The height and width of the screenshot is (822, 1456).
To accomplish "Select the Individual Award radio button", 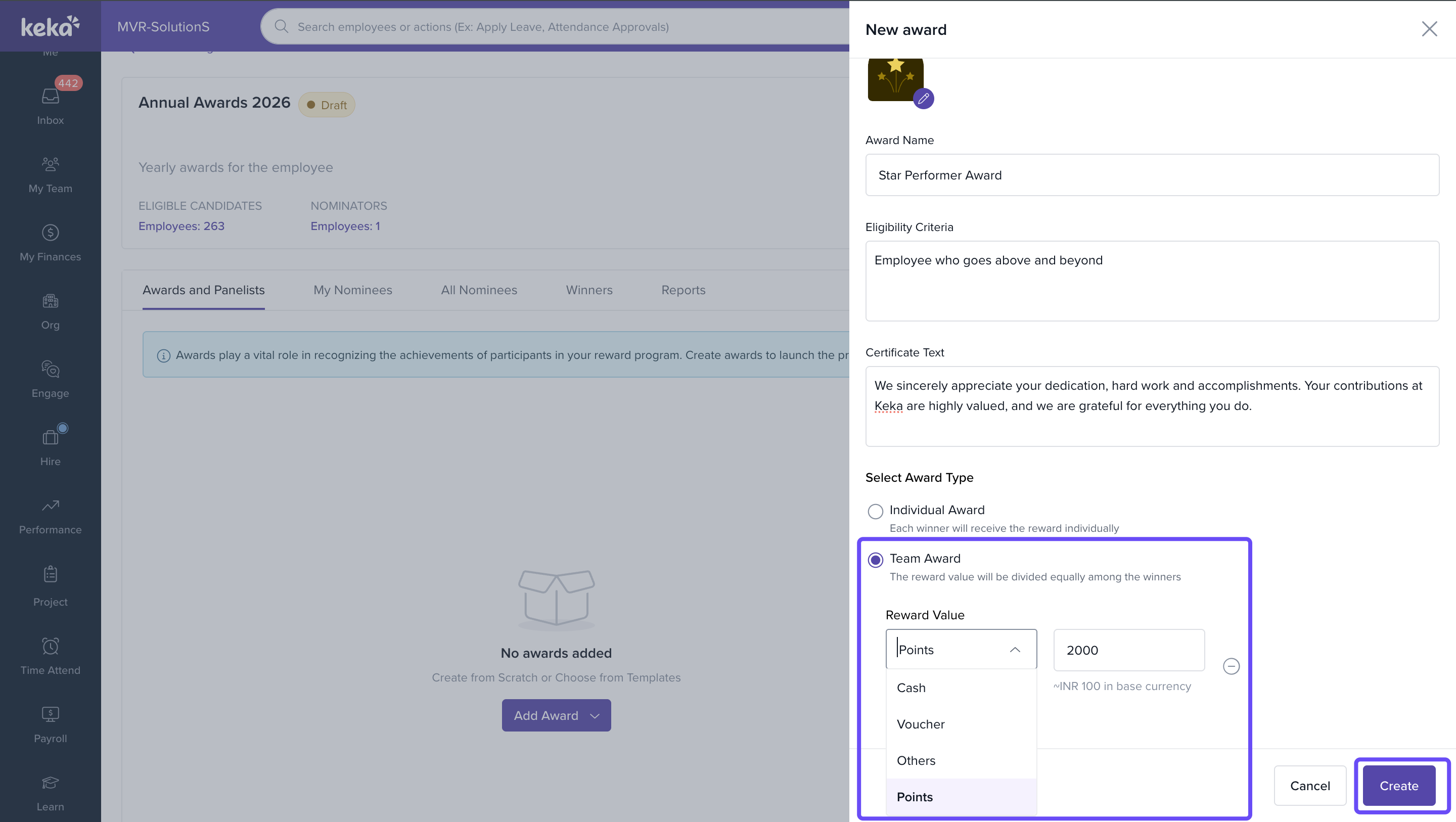I will (x=876, y=511).
